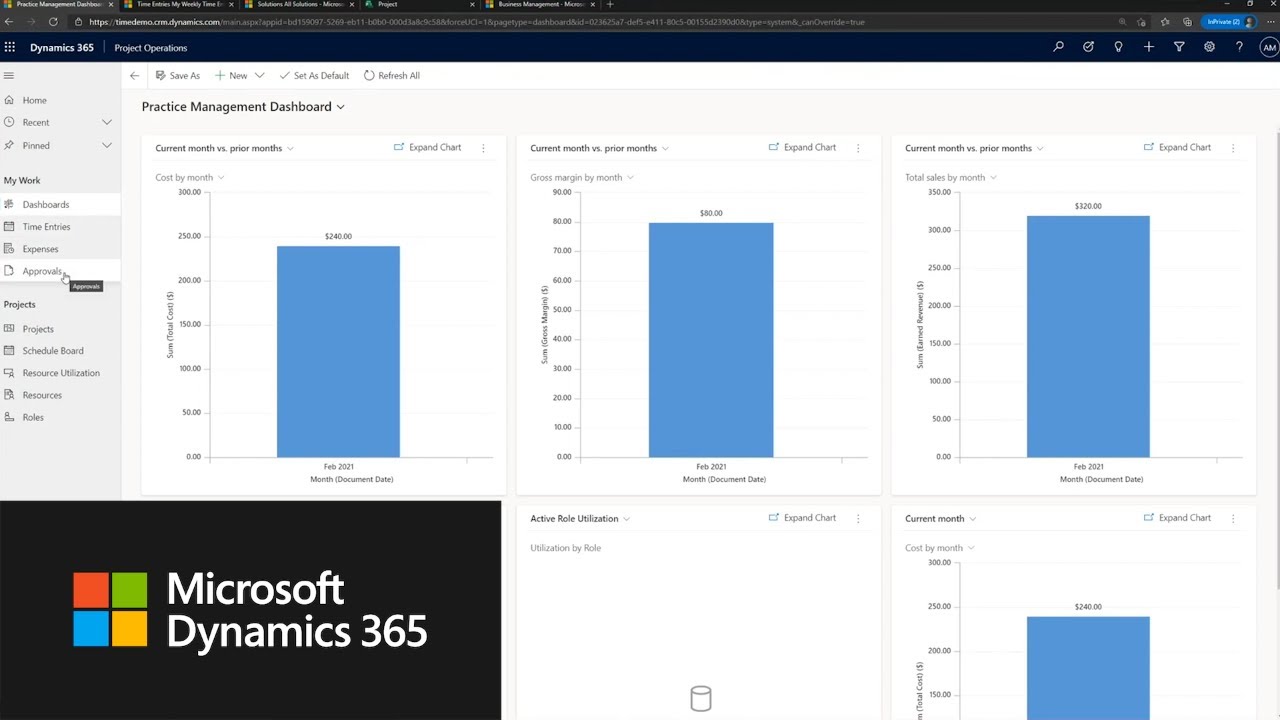Open advanced find funnel icon
The height and width of the screenshot is (720, 1280).
[x=1179, y=47]
